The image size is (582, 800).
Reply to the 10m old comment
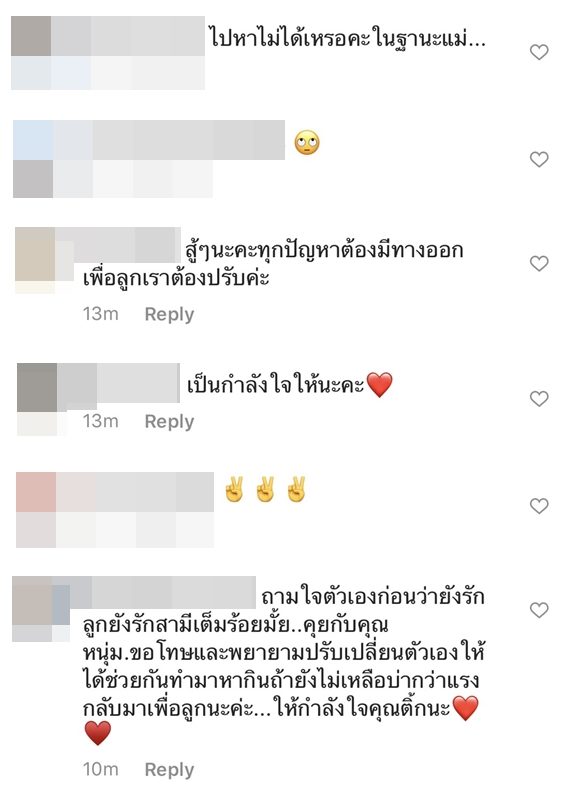[x=169, y=769]
